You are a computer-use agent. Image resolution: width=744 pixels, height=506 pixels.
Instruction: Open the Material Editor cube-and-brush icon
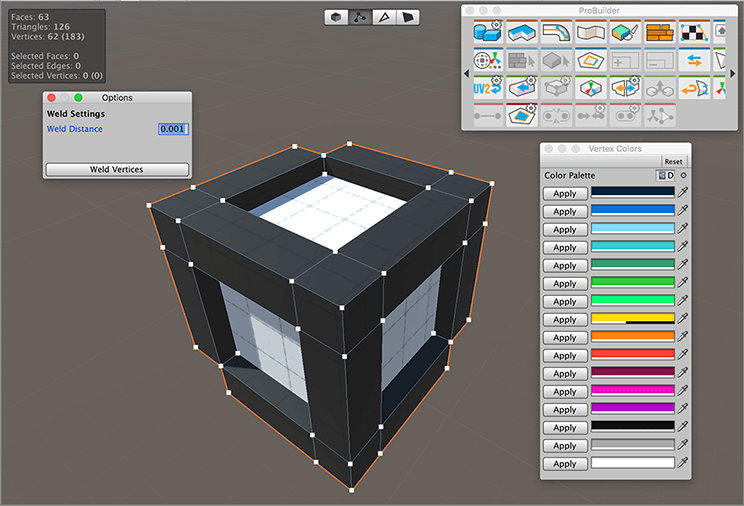pos(625,33)
